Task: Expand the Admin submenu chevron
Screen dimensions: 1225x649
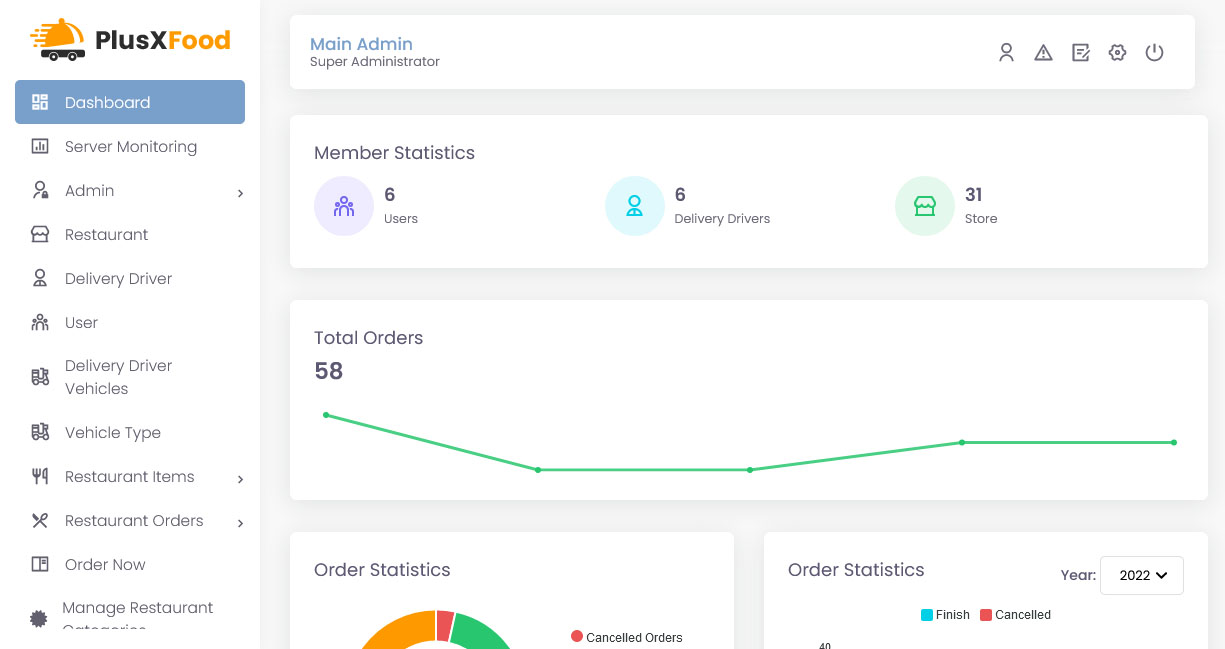Action: [240, 193]
